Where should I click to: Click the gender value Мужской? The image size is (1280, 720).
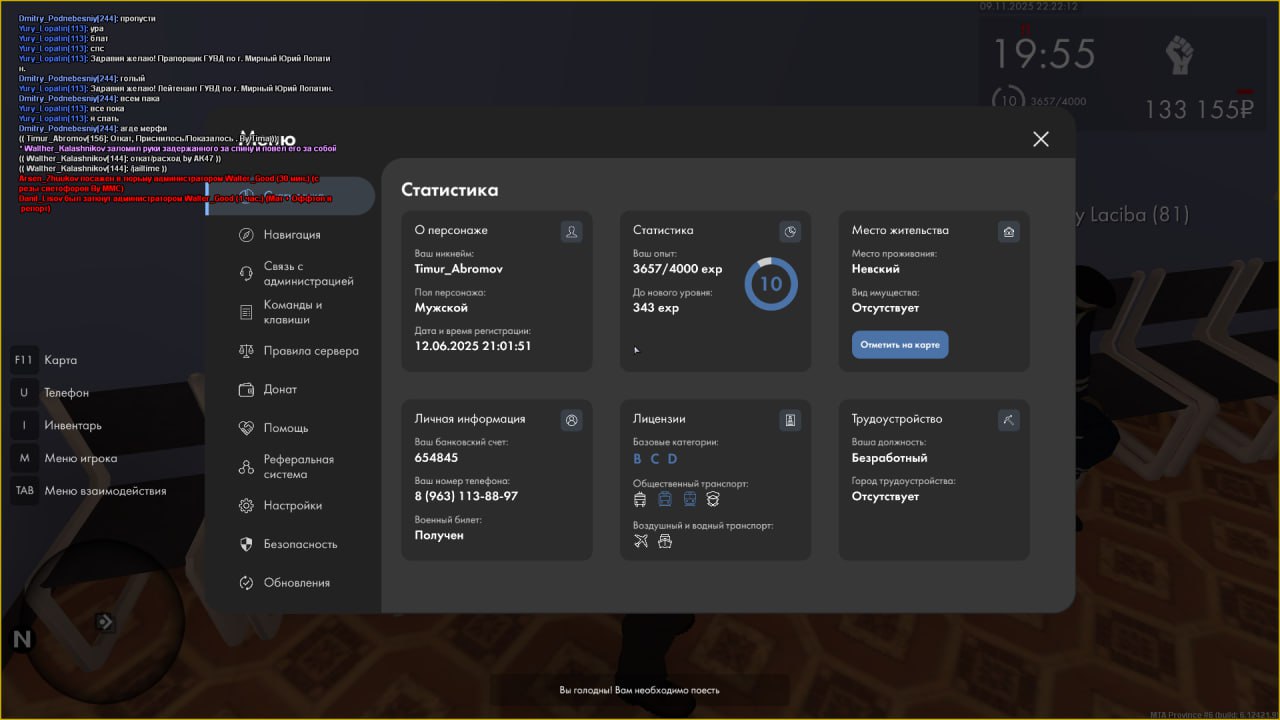pyautogui.click(x=441, y=308)
